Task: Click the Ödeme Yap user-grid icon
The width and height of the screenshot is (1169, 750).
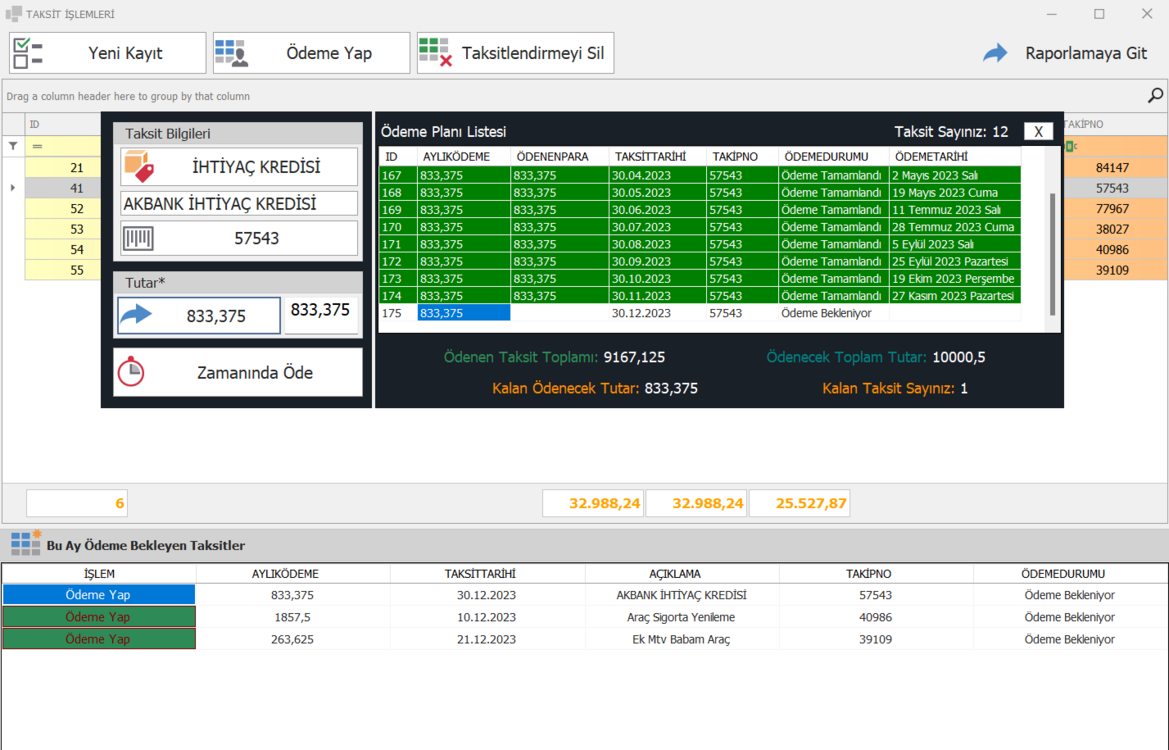Action: [x=231, y=53]
